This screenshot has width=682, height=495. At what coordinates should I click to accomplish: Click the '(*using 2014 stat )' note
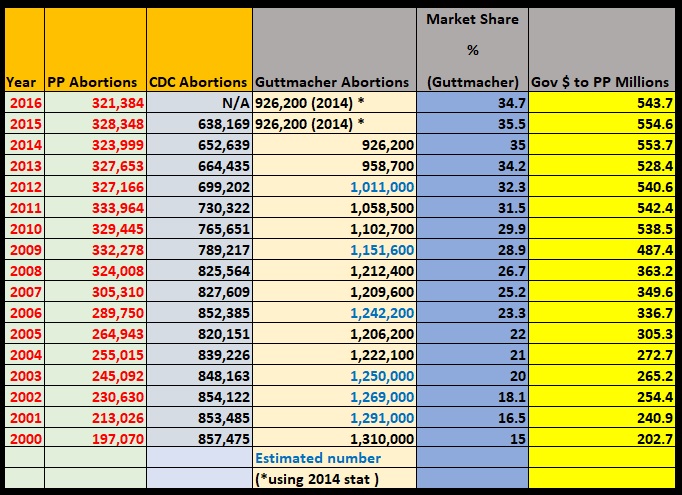point(317,479)
